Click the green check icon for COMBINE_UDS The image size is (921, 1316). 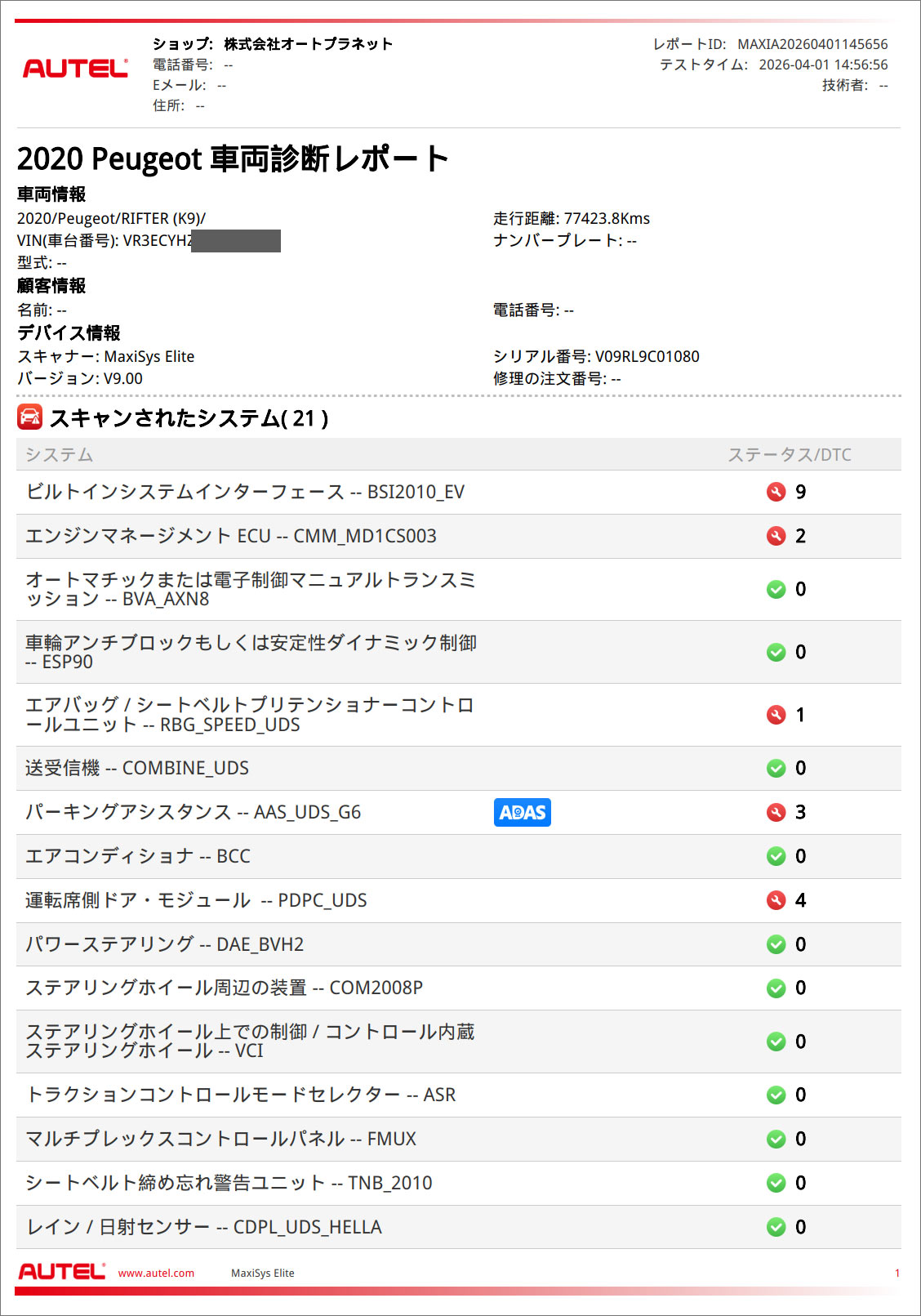pyautogui.click(x=776, y=768)
